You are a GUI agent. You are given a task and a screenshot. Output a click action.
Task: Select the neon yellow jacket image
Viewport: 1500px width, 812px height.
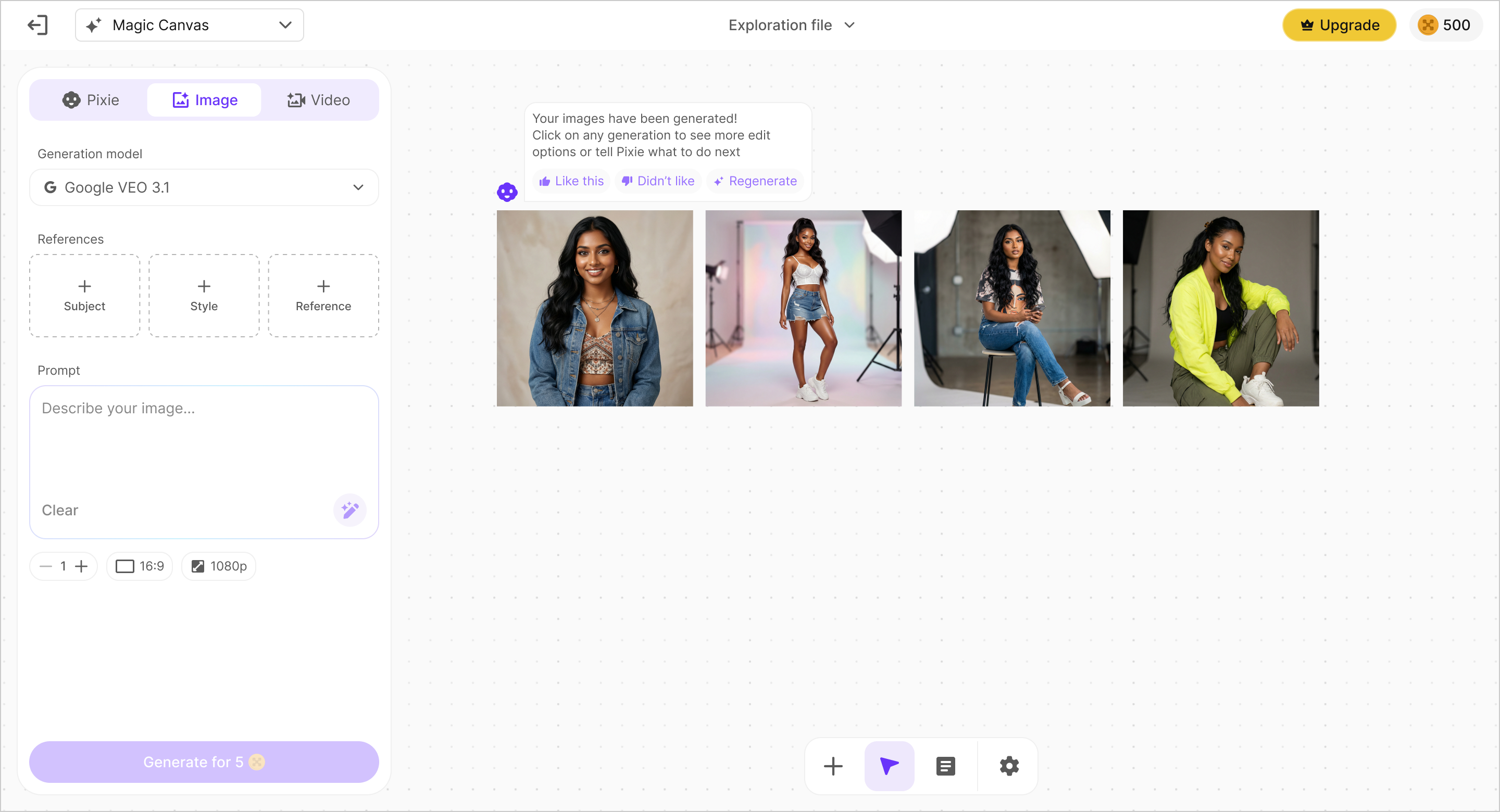click(1220, 308)
